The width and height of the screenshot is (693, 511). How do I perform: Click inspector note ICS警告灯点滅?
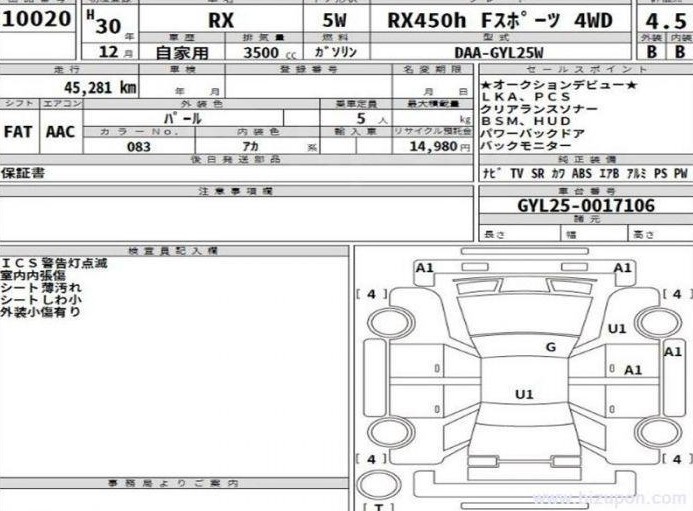pyautogui.click(x=54, y=263)
